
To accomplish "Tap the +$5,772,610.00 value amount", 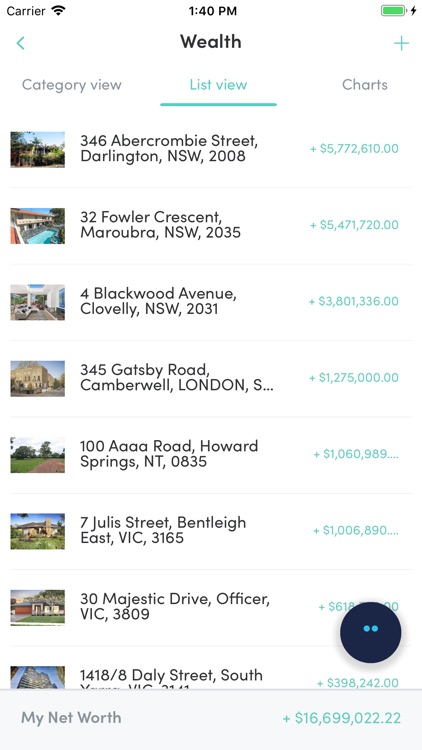I will tap(354, 149).
